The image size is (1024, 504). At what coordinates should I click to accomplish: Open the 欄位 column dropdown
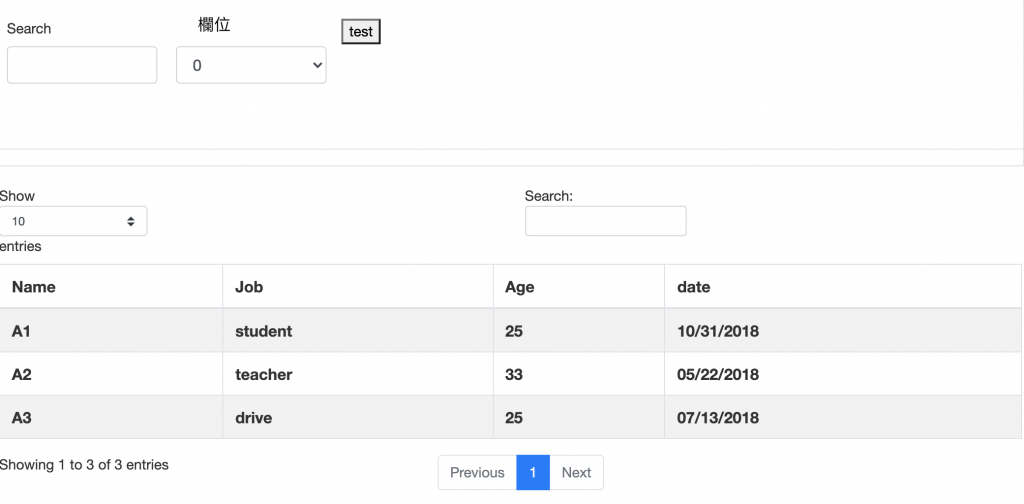(x=251, y=65)
